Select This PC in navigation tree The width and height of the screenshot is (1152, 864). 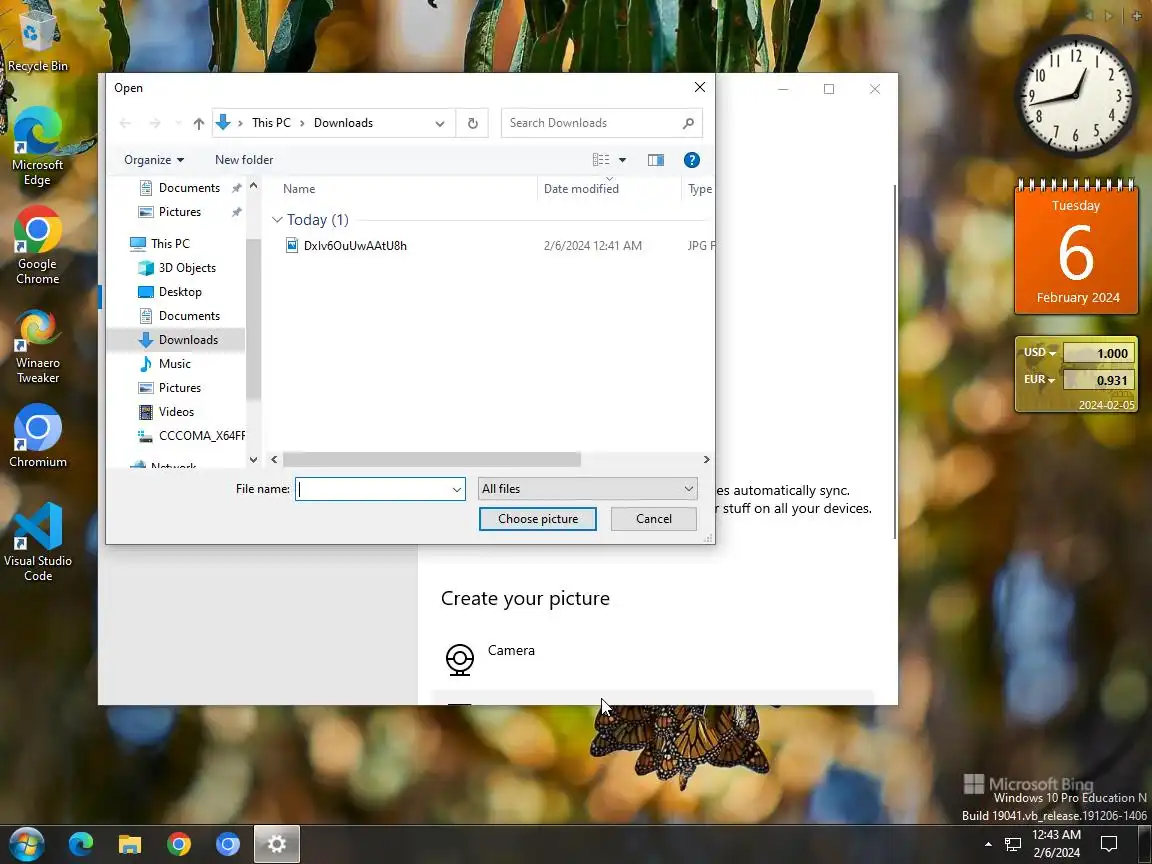point(170,243)
